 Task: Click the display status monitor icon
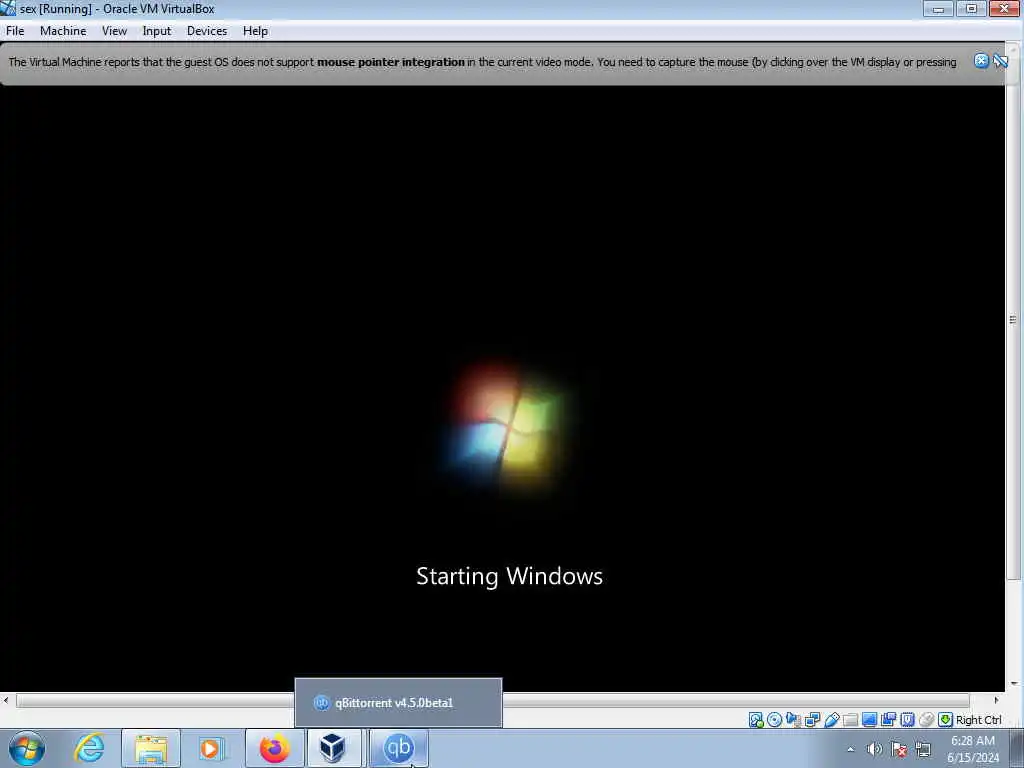pos(869,720)
